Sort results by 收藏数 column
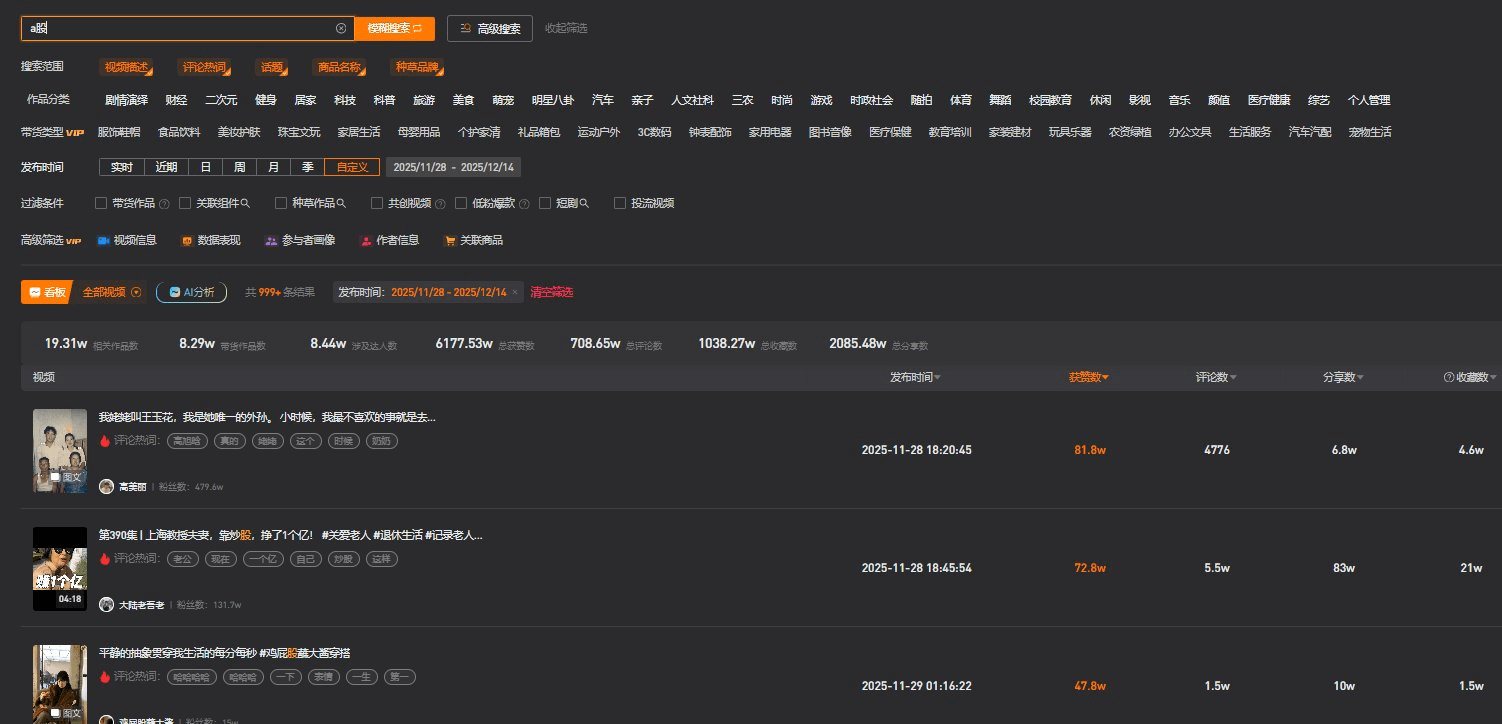Viewport: 1502px width, 724px height. tap(1476, 377)
